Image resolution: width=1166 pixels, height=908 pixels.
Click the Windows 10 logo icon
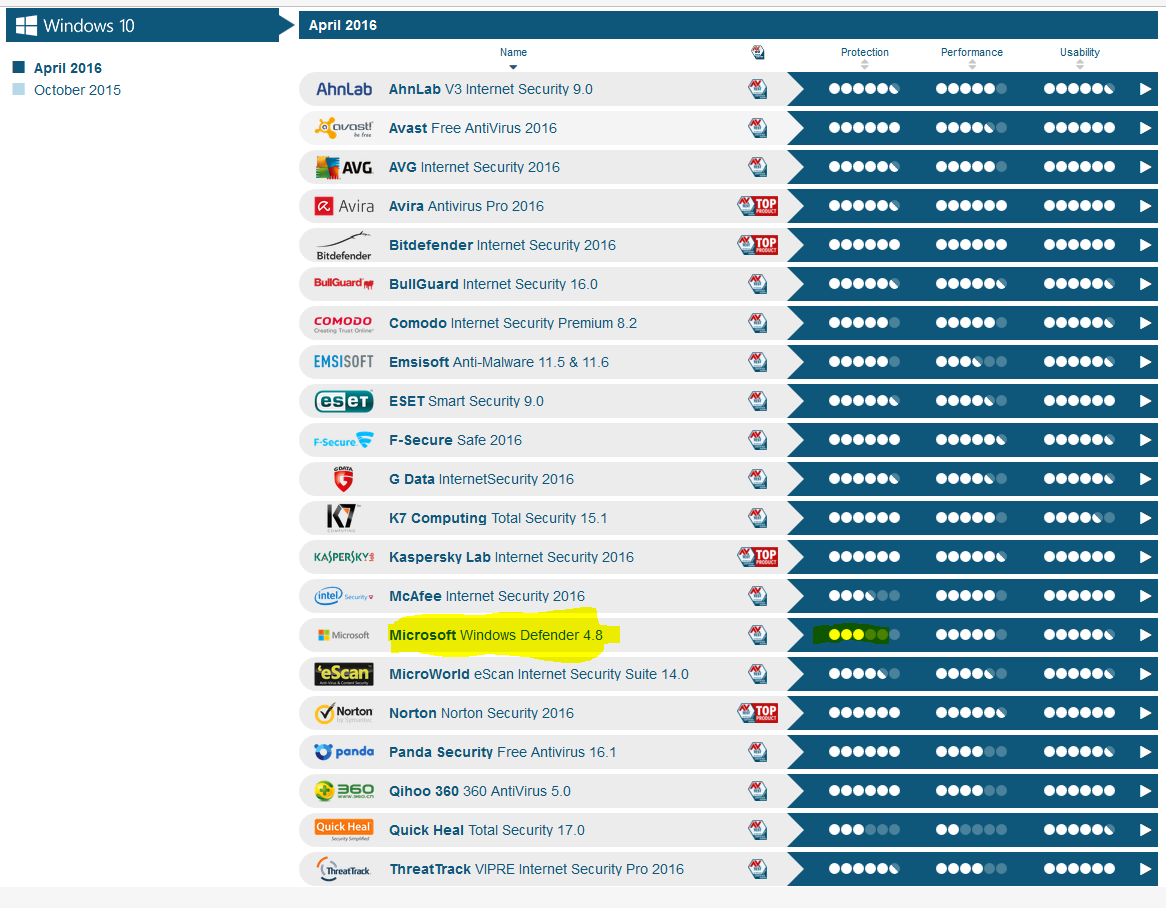point(26,25)
